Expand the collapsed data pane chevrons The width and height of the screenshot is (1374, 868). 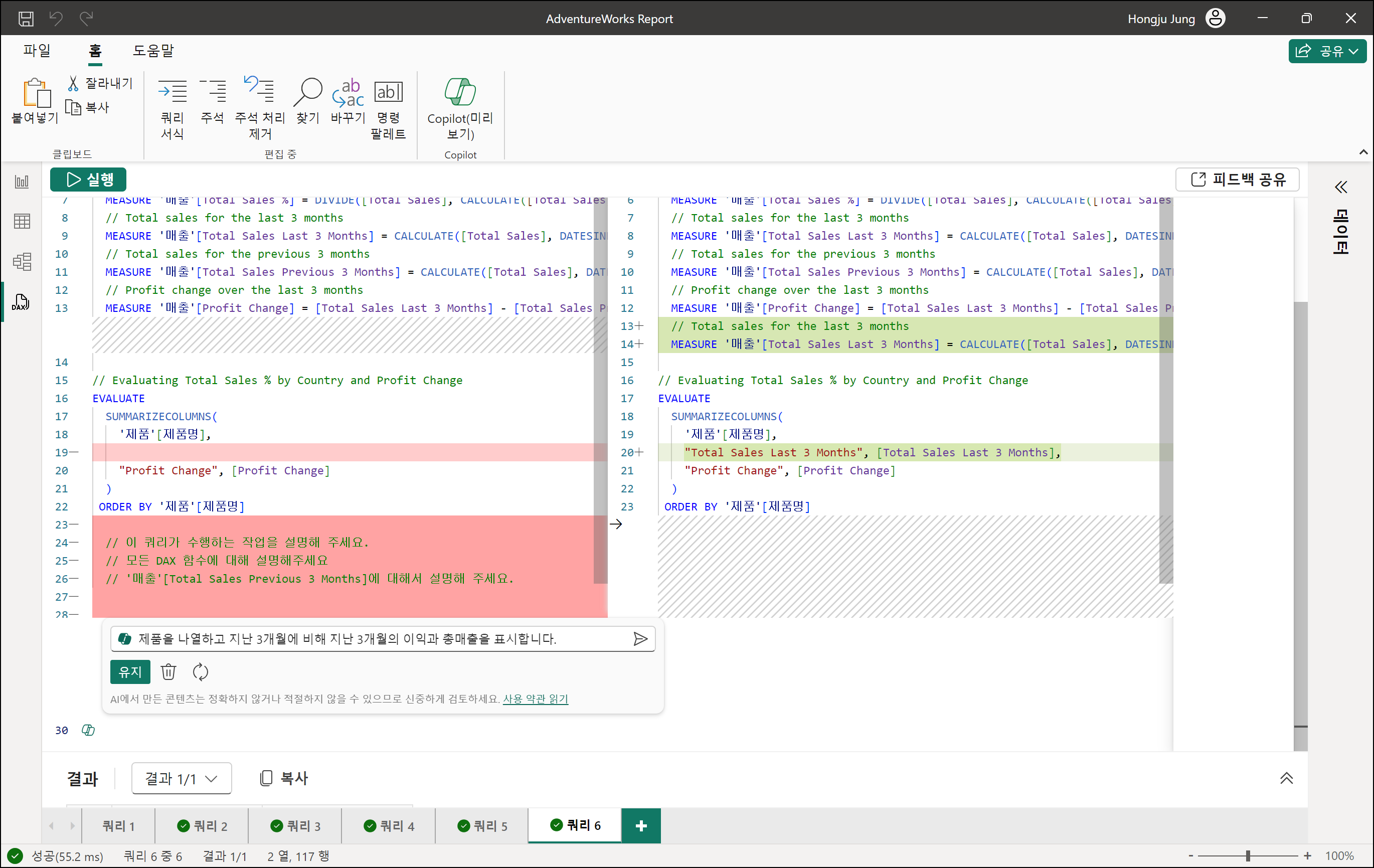coord(1340,187)
